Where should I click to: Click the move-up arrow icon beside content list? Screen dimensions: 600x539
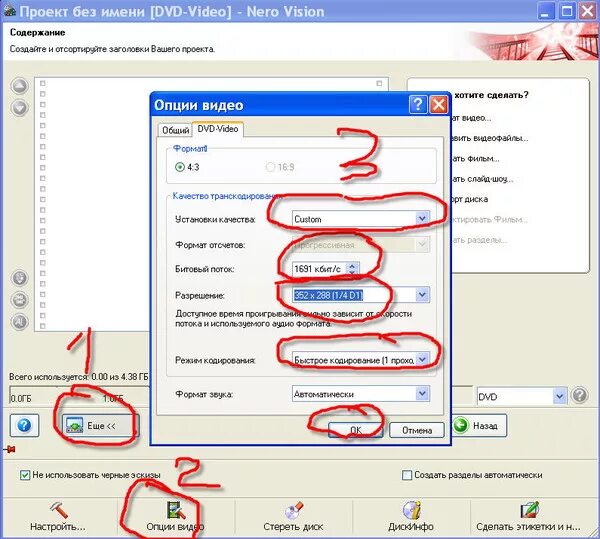(20, 86)
